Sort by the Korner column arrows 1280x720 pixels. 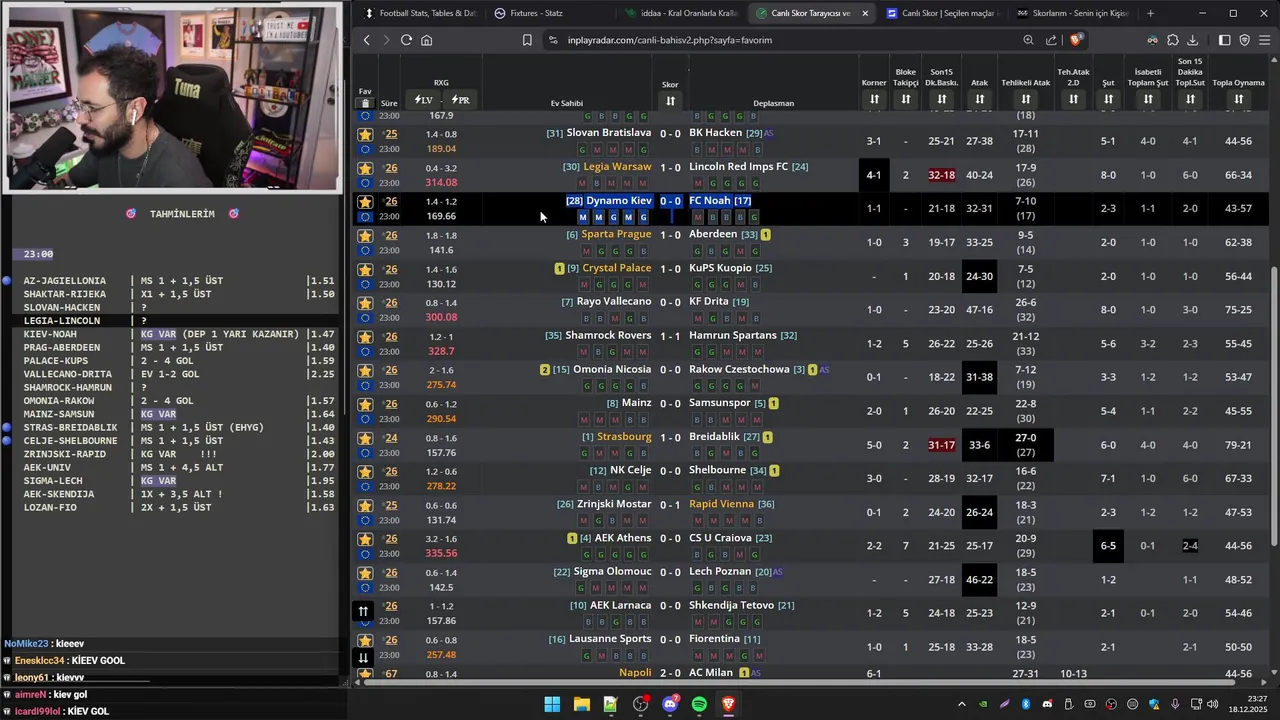pos(874,99)
